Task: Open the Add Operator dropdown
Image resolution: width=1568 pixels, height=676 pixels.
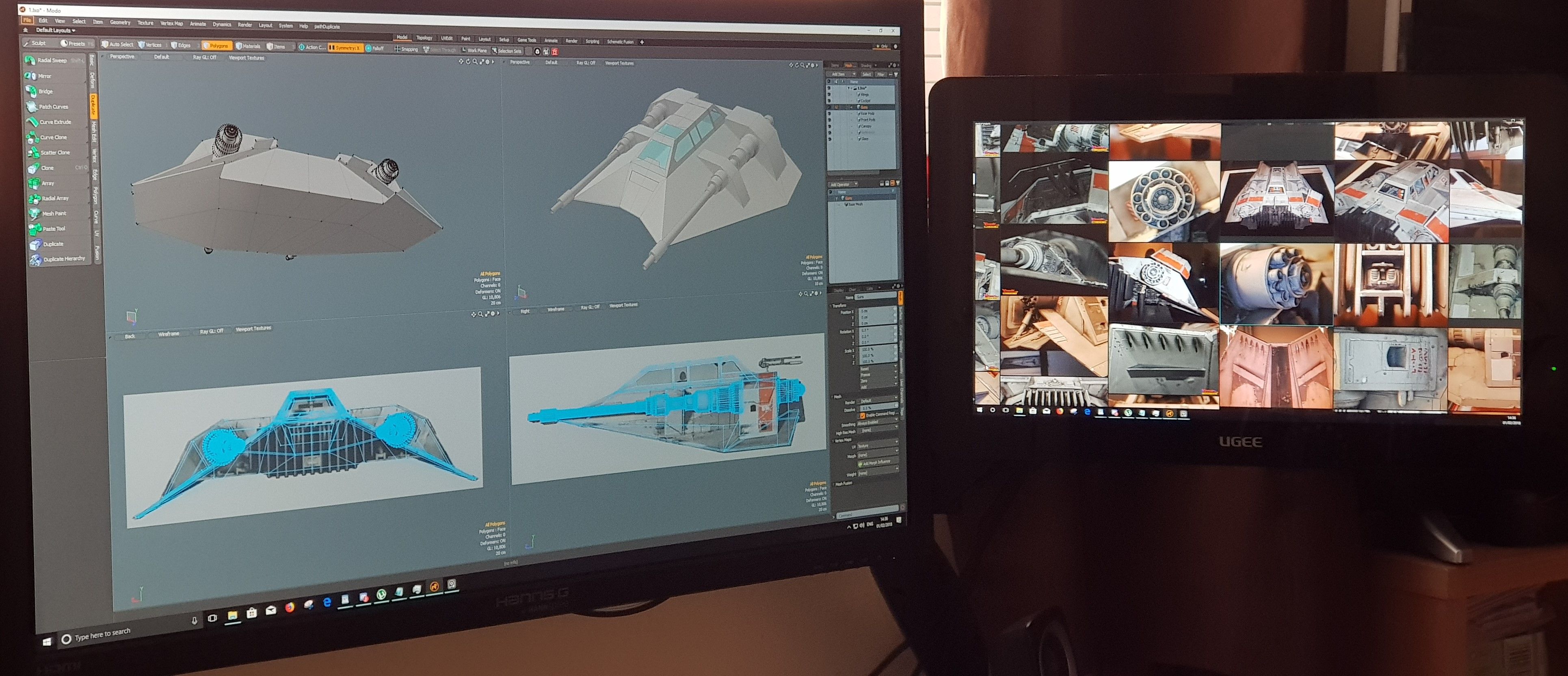Action: 843,184
